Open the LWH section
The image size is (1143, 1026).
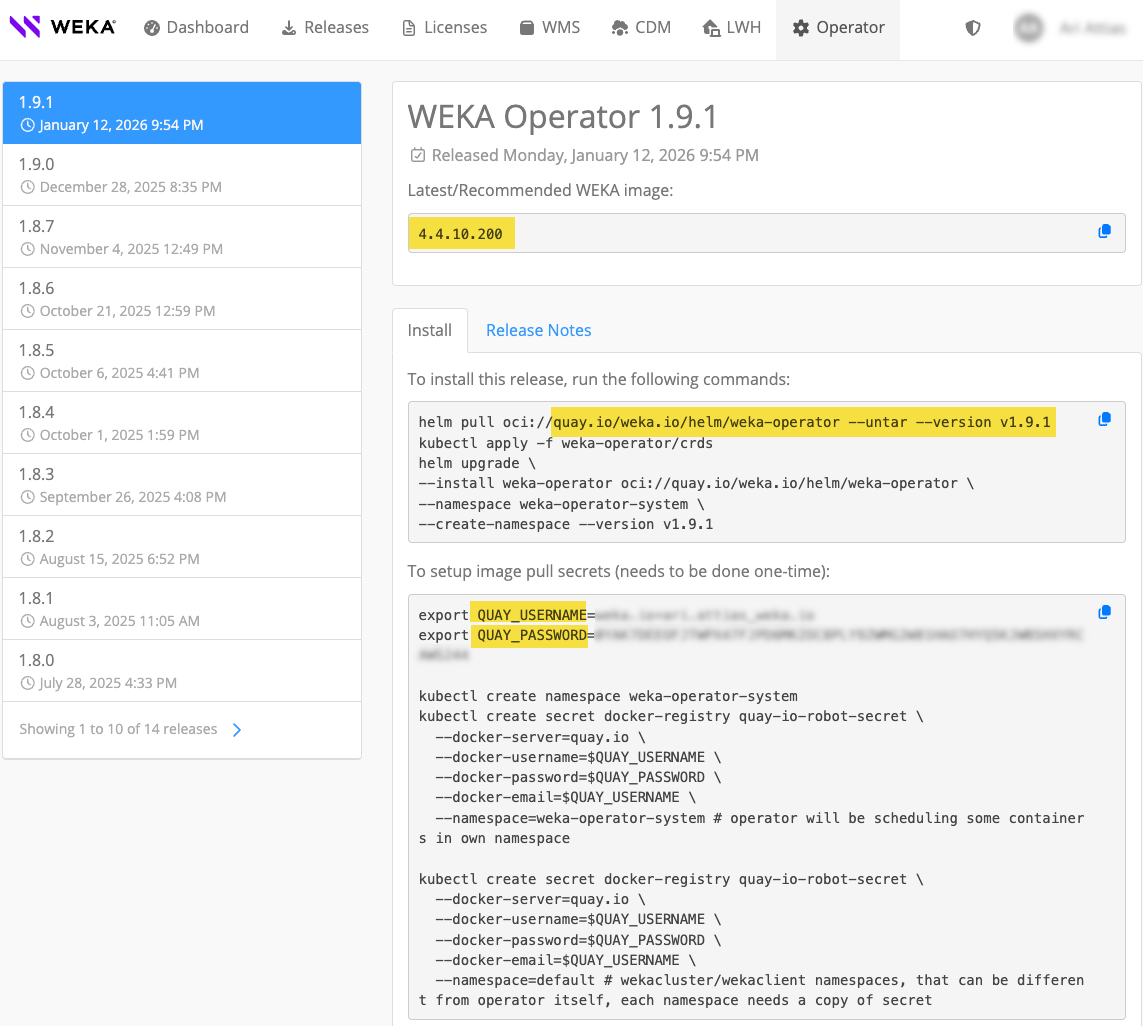click(x=731, y=28)
